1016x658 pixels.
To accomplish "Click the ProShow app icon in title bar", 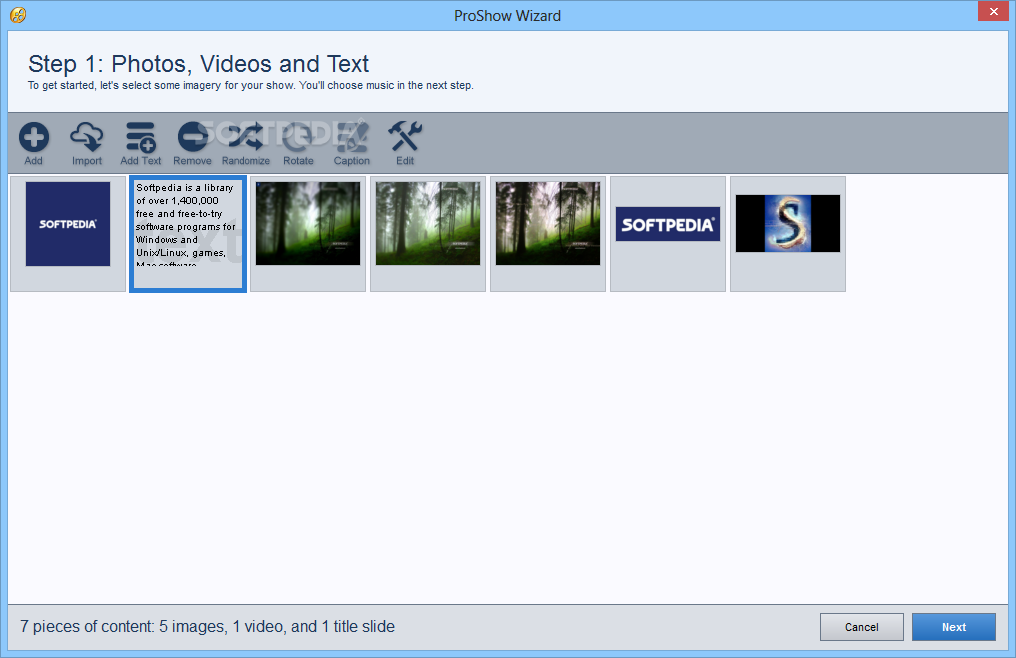I will pyautogui.click(x=18, y=15).
